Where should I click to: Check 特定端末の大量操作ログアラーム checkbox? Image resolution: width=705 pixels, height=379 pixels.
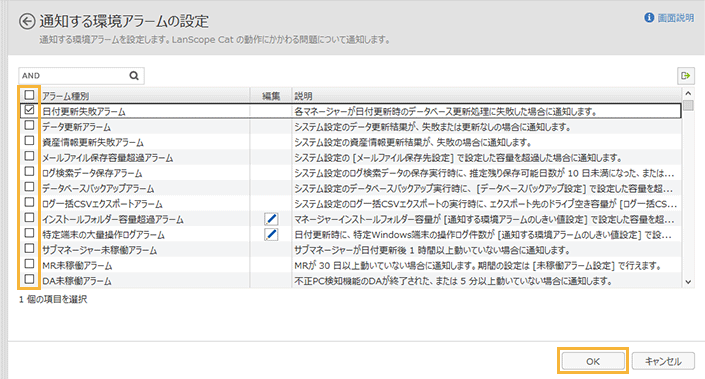29,232
